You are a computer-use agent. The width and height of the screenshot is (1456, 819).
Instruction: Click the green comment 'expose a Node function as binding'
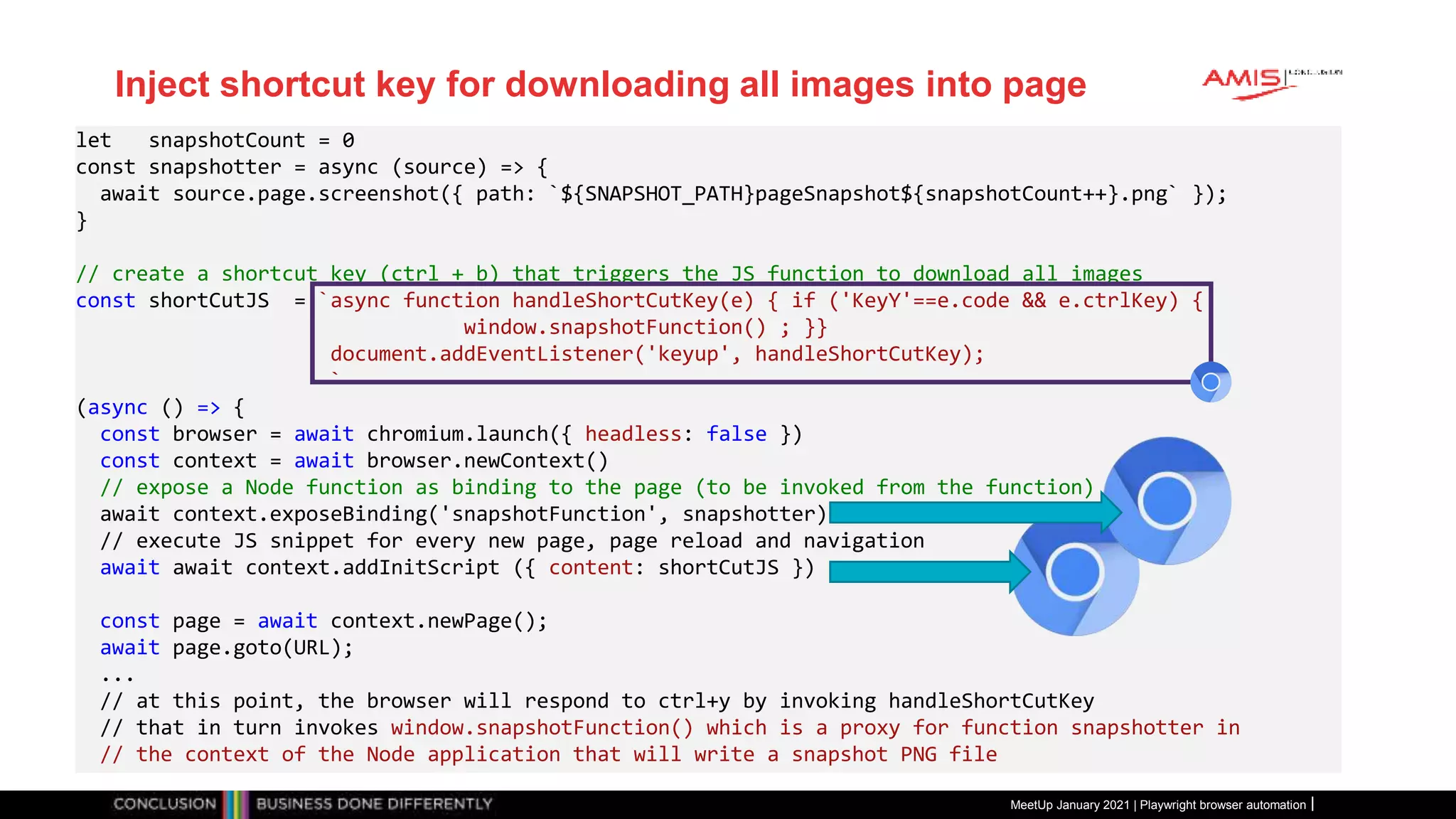tap(596, 488)
